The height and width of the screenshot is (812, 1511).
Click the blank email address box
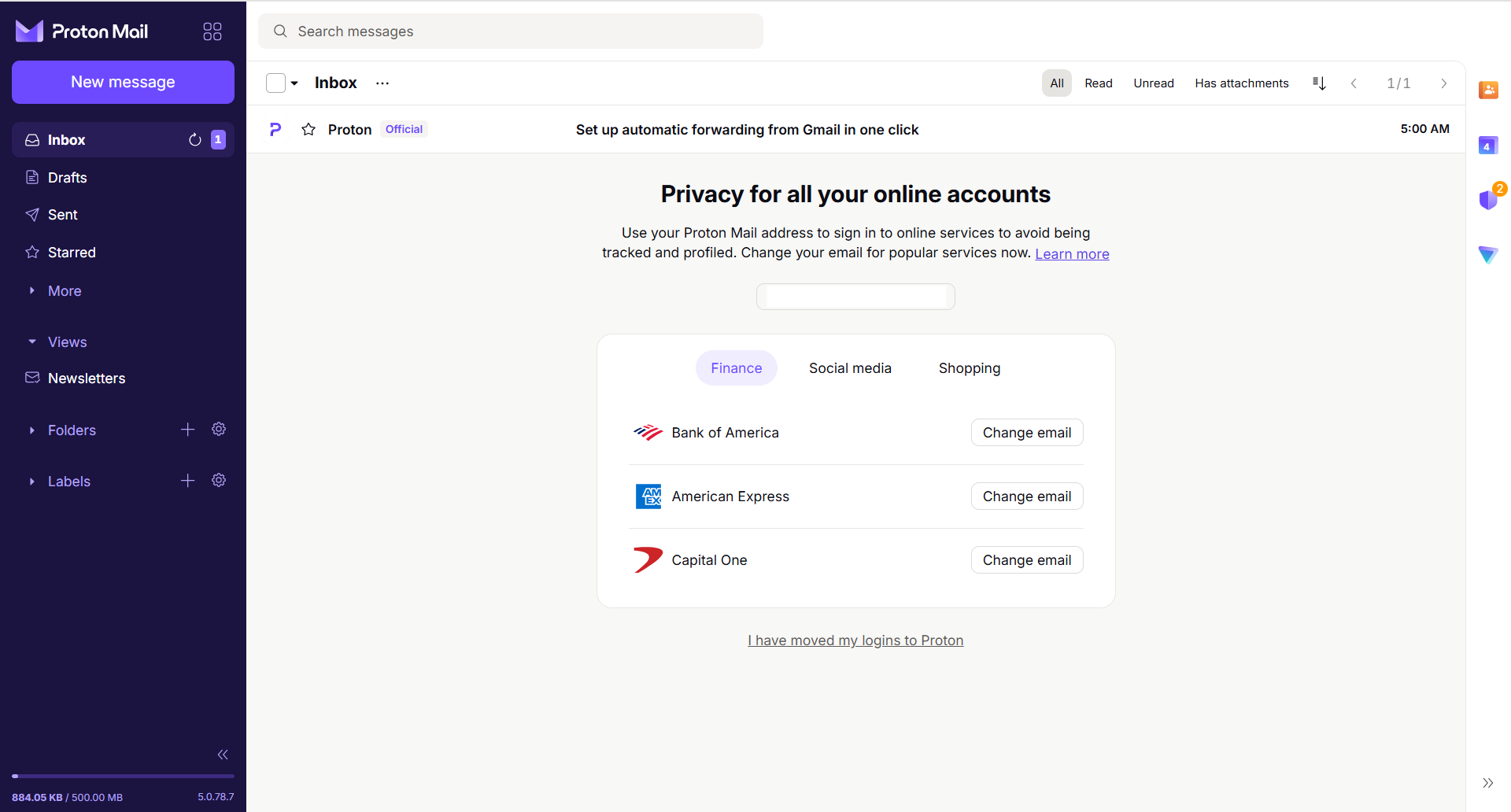click(x=855, y=297)
